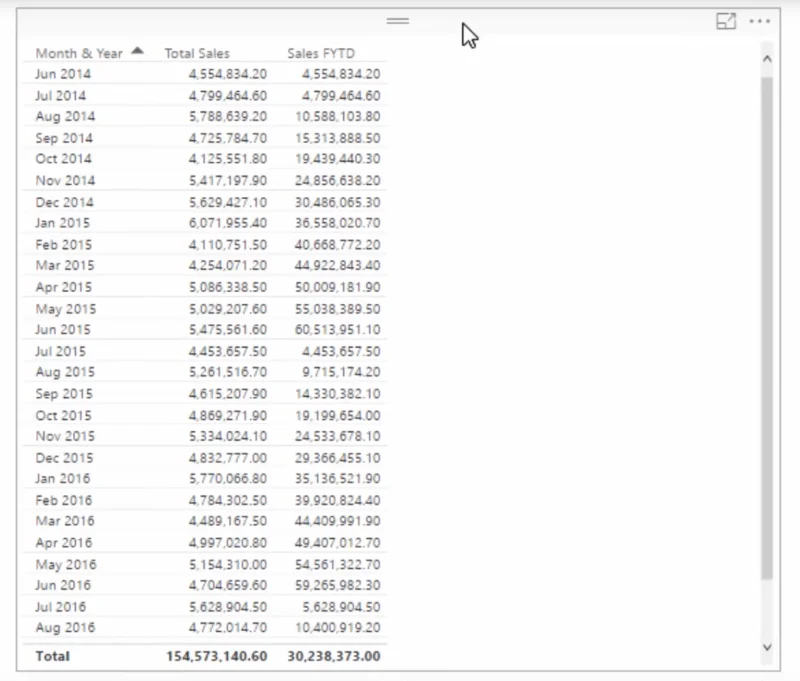Click Sales FYTD value 36,558,020.70
The height and width of the screenshot is (681, 800).
click(x=337, y=223)
